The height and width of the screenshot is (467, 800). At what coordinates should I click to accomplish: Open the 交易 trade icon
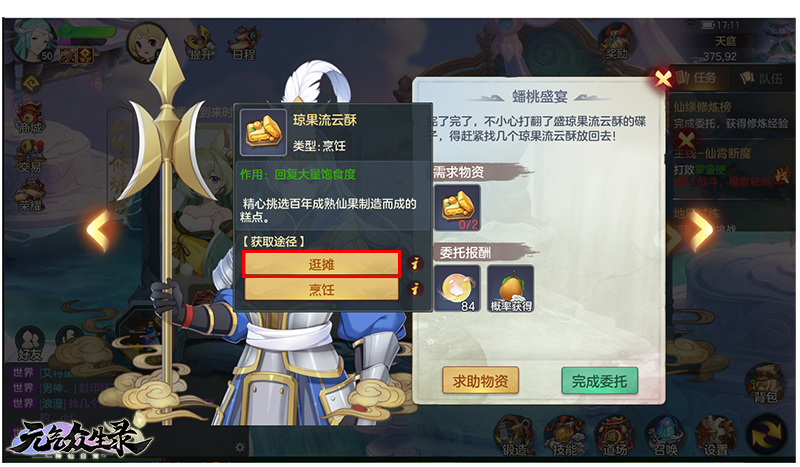30,157
